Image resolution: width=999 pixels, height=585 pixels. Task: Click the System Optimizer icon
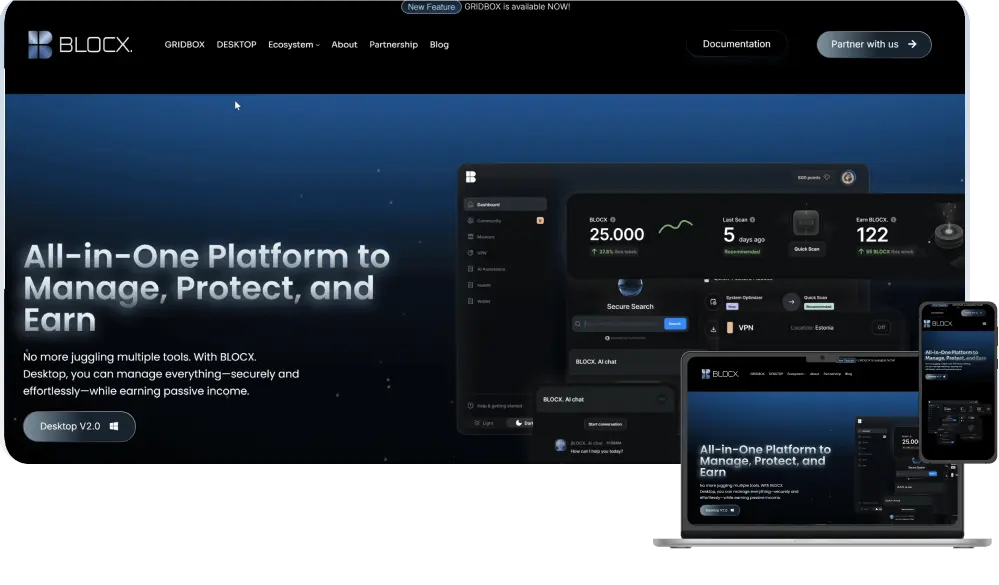713,301
